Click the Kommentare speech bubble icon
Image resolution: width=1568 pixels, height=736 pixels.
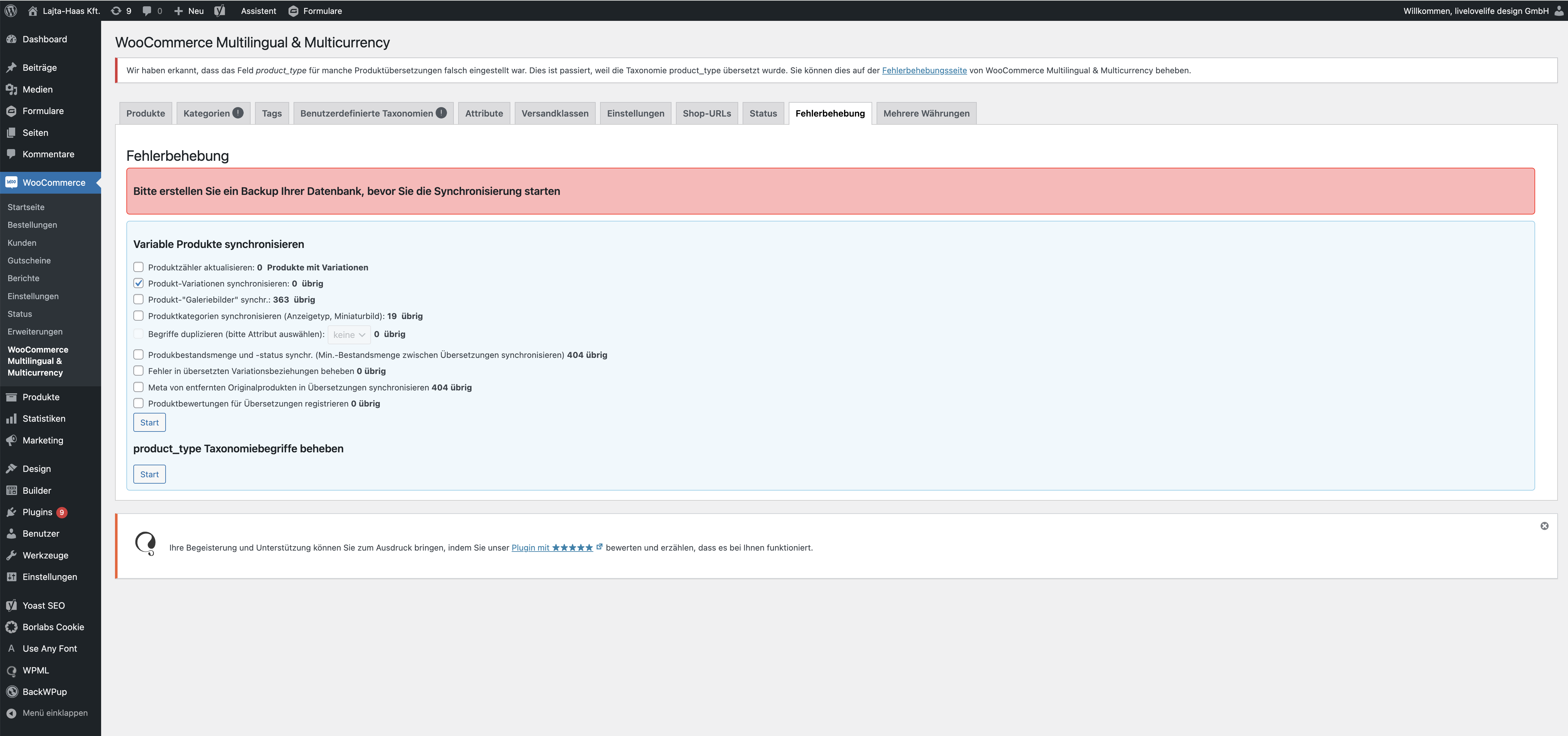point(11,154)
